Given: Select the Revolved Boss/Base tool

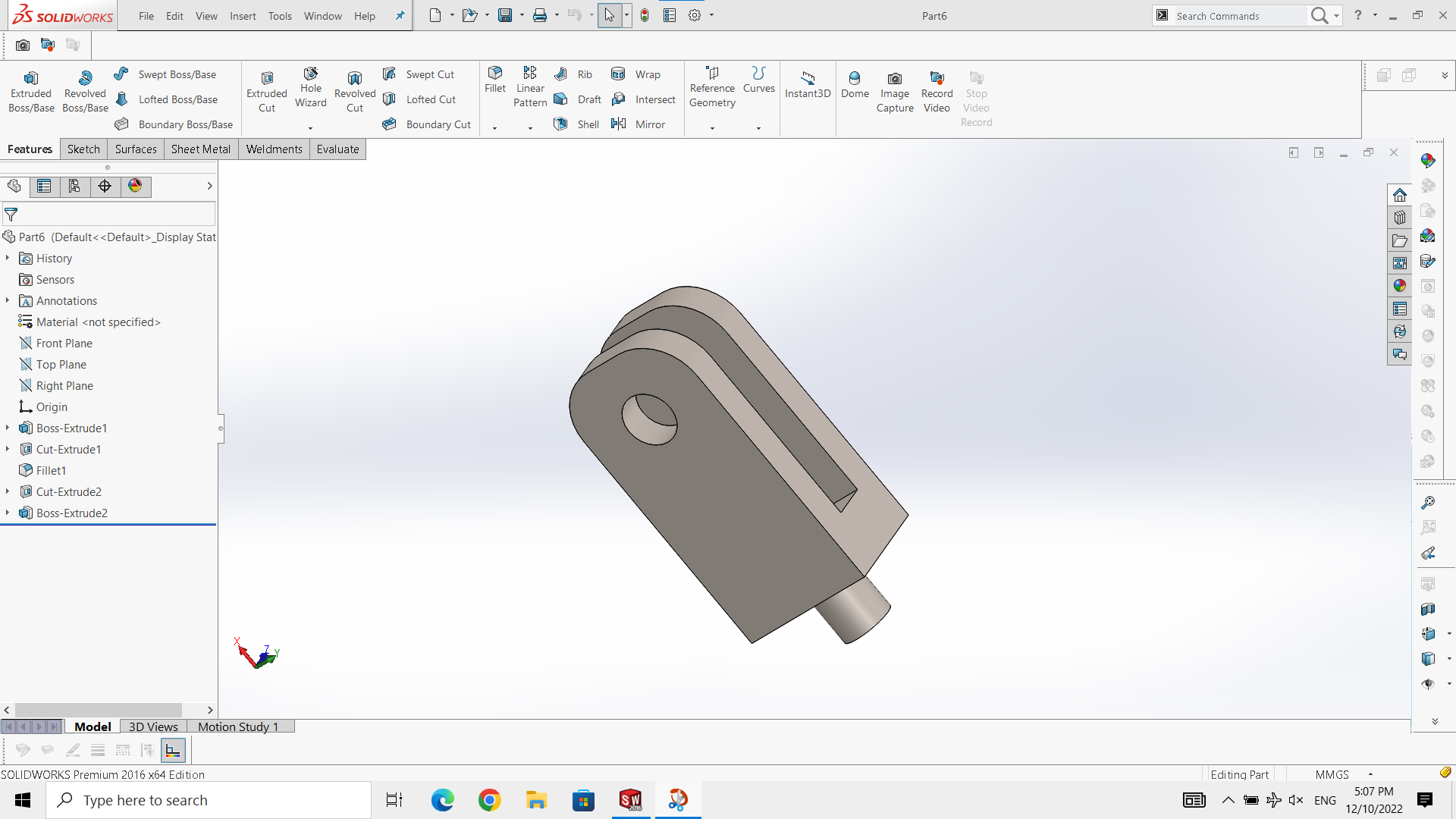Looking at the screenshot, I should coord(85,92).
